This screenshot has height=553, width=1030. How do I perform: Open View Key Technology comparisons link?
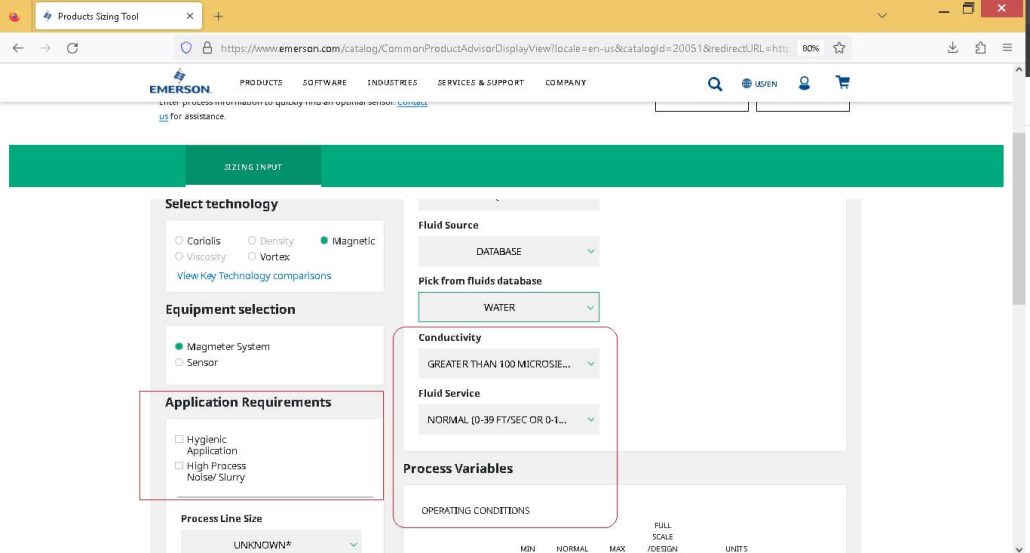click(x=254, y=276)
